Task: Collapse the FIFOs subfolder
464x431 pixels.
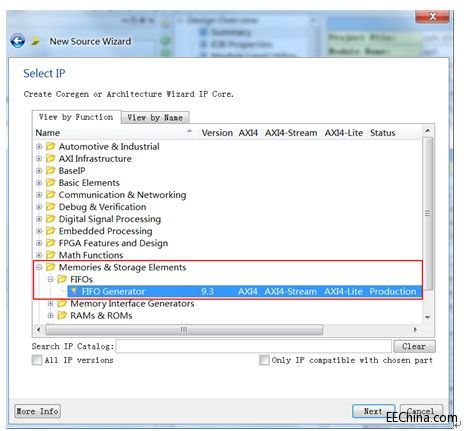Action: point(50,279)
